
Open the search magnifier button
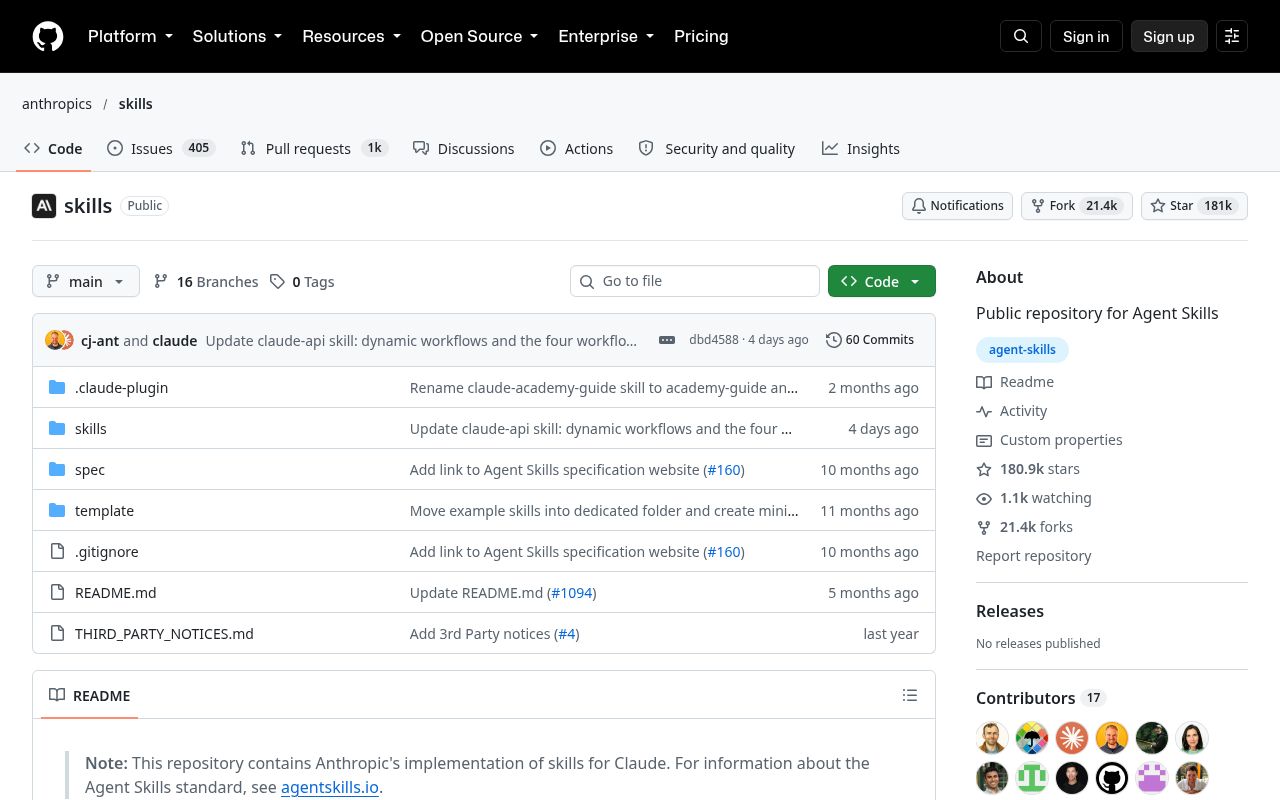[1021, 36]
